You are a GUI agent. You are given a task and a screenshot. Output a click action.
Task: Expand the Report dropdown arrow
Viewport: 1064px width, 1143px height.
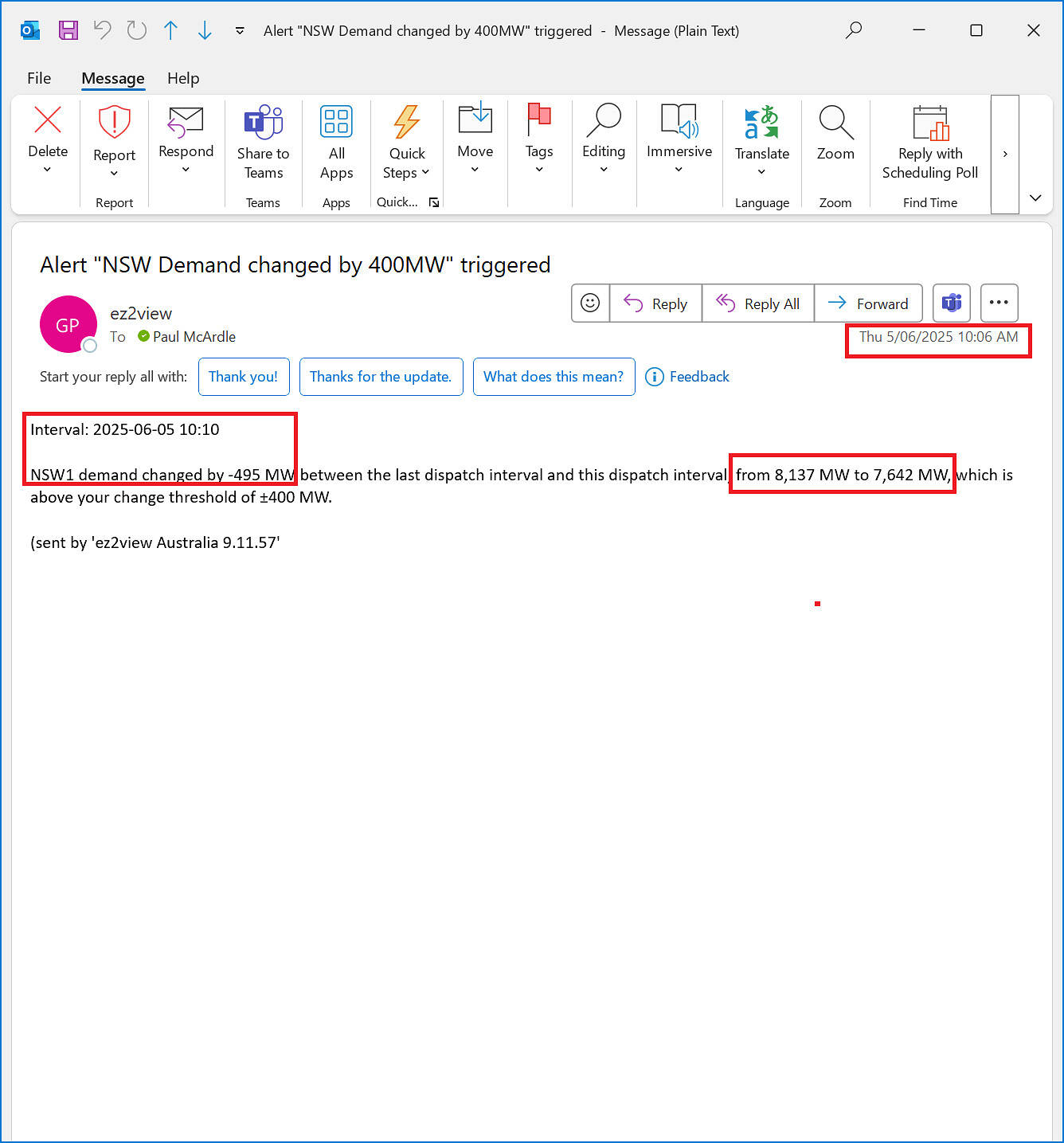tap(114, 174)
